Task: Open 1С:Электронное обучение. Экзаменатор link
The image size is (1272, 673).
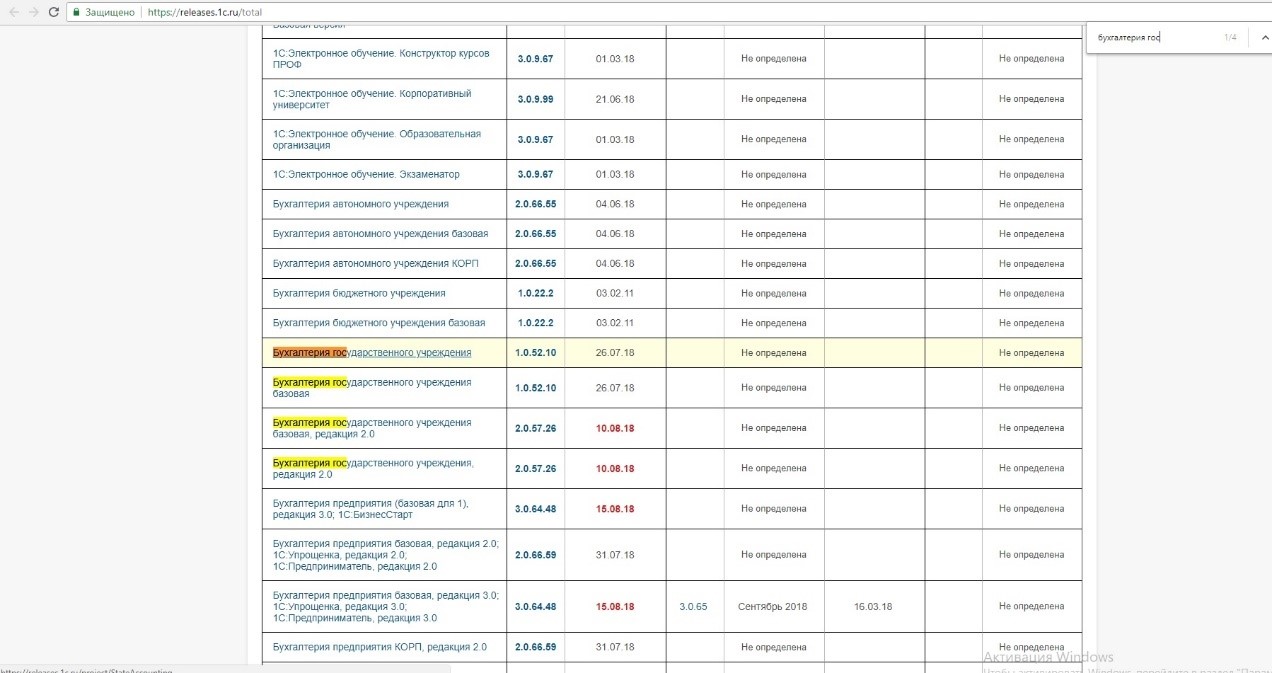Action: coord(366,174)
